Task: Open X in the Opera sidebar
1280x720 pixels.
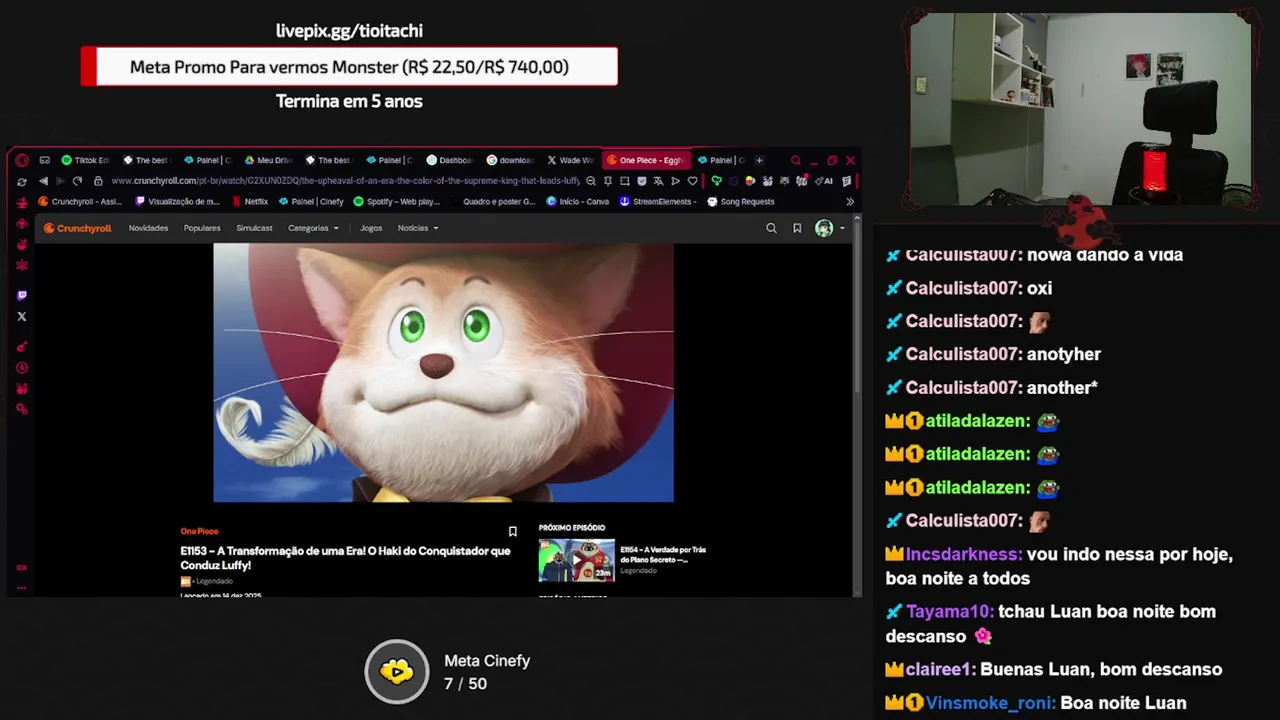Action: tap(22, 316)
